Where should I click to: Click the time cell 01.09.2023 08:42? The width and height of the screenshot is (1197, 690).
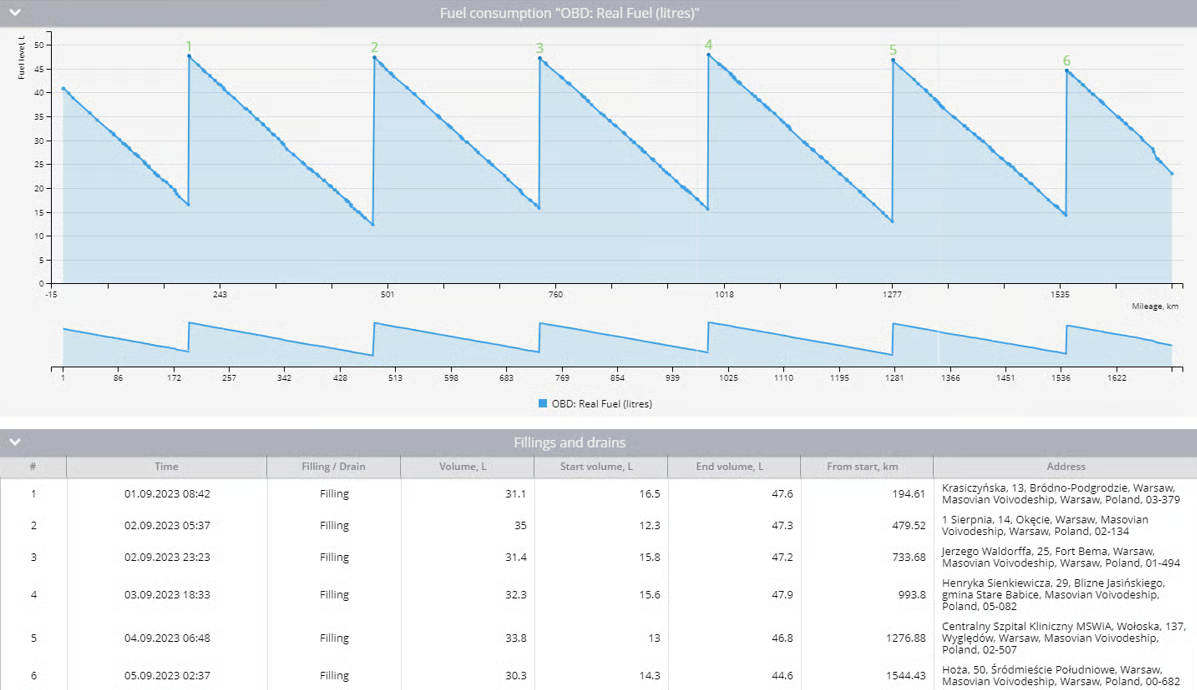click(x=167, y=494)
